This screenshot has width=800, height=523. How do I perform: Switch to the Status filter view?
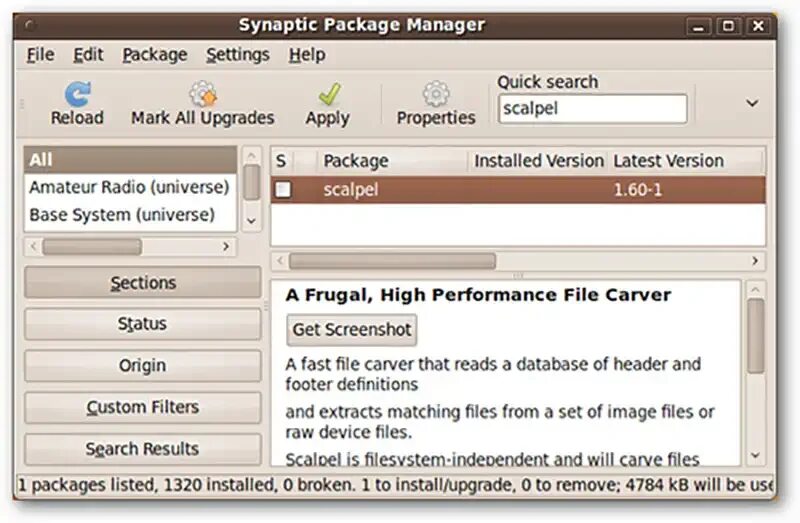143,324
